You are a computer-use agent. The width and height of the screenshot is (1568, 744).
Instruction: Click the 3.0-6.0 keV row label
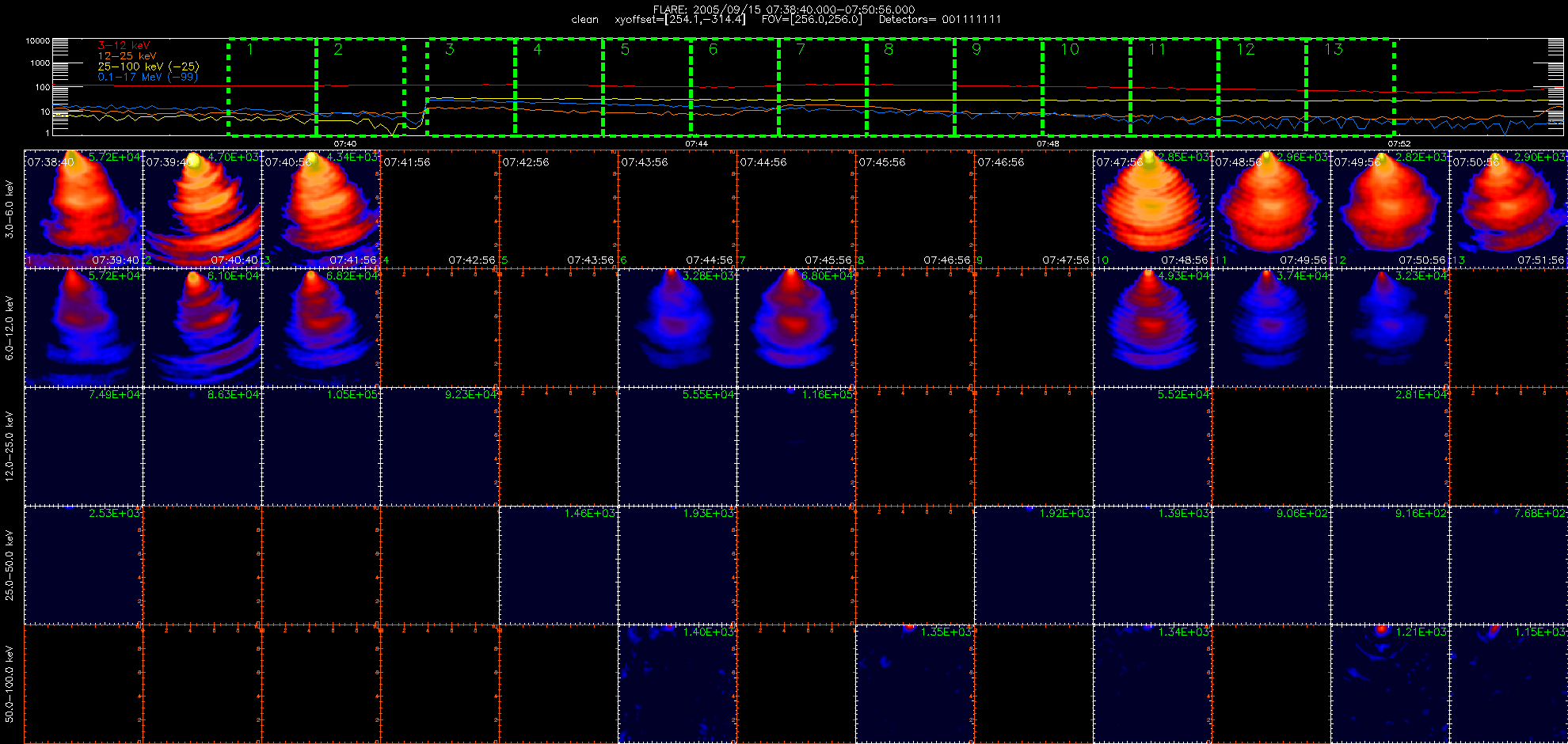[x=10, y=209]
